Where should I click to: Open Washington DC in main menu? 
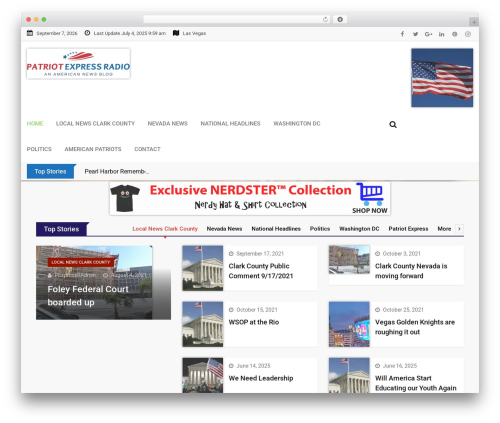[x=297, y=124]
